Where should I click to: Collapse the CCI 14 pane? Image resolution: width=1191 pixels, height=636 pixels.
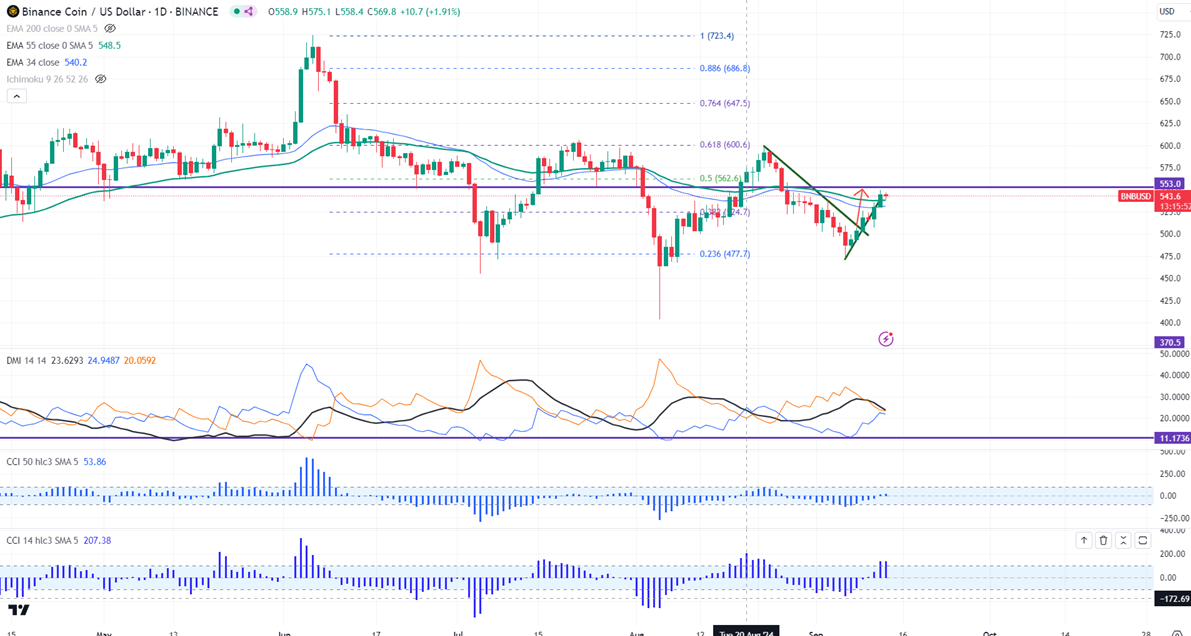1123,540
